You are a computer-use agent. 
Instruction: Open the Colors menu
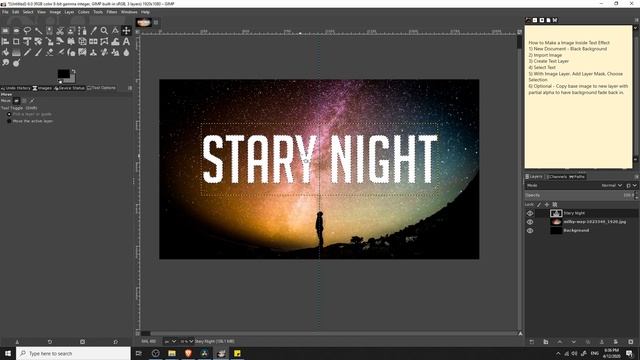point(84,12)
